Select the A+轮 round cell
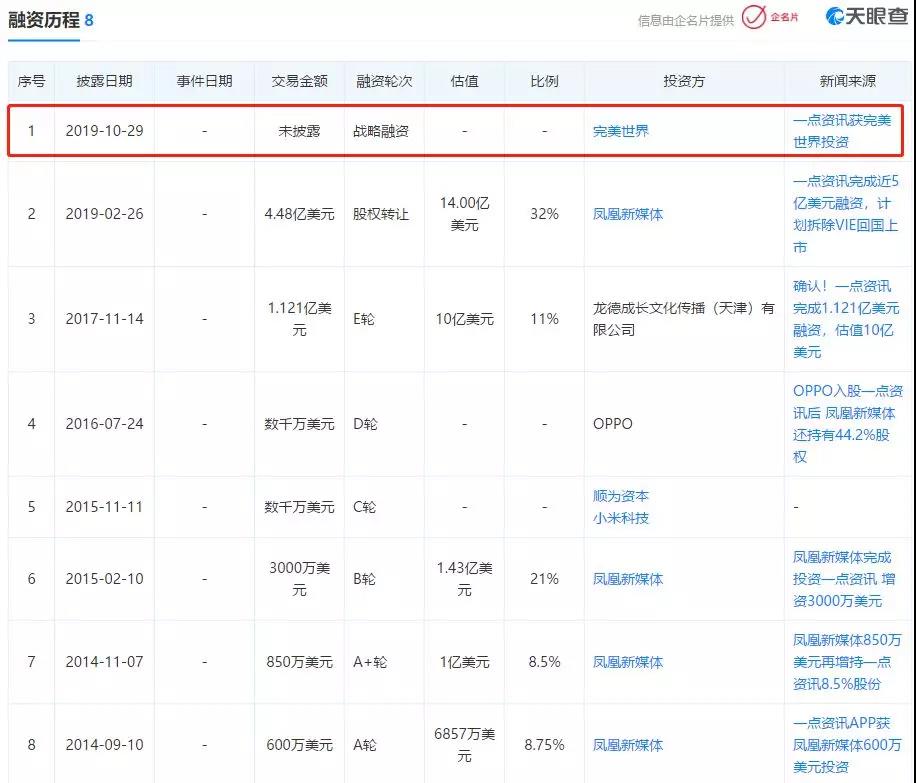Viewport: 916px width, 783px height. (370, 661)
